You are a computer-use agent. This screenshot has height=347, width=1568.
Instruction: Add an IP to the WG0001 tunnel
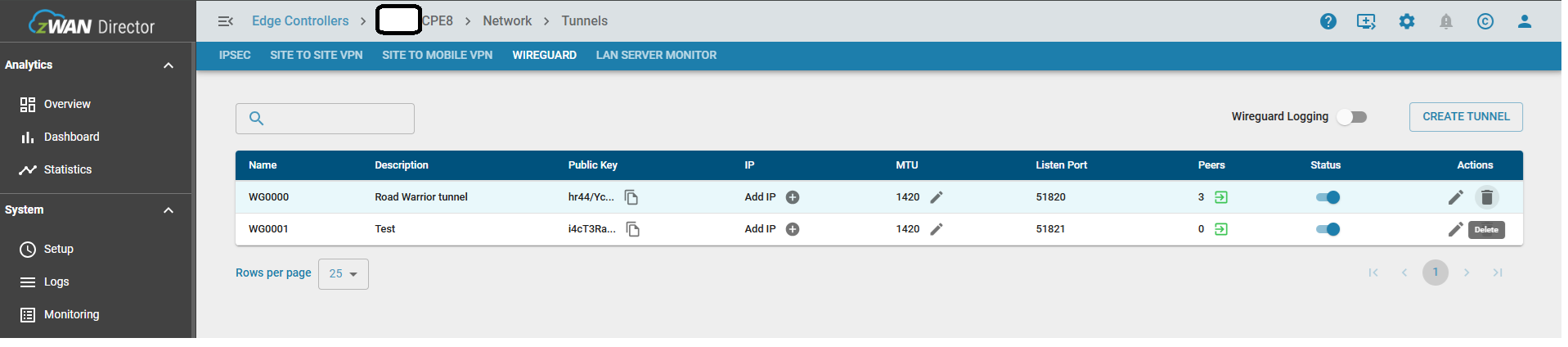pyautogui.click(x=792, y=229)
